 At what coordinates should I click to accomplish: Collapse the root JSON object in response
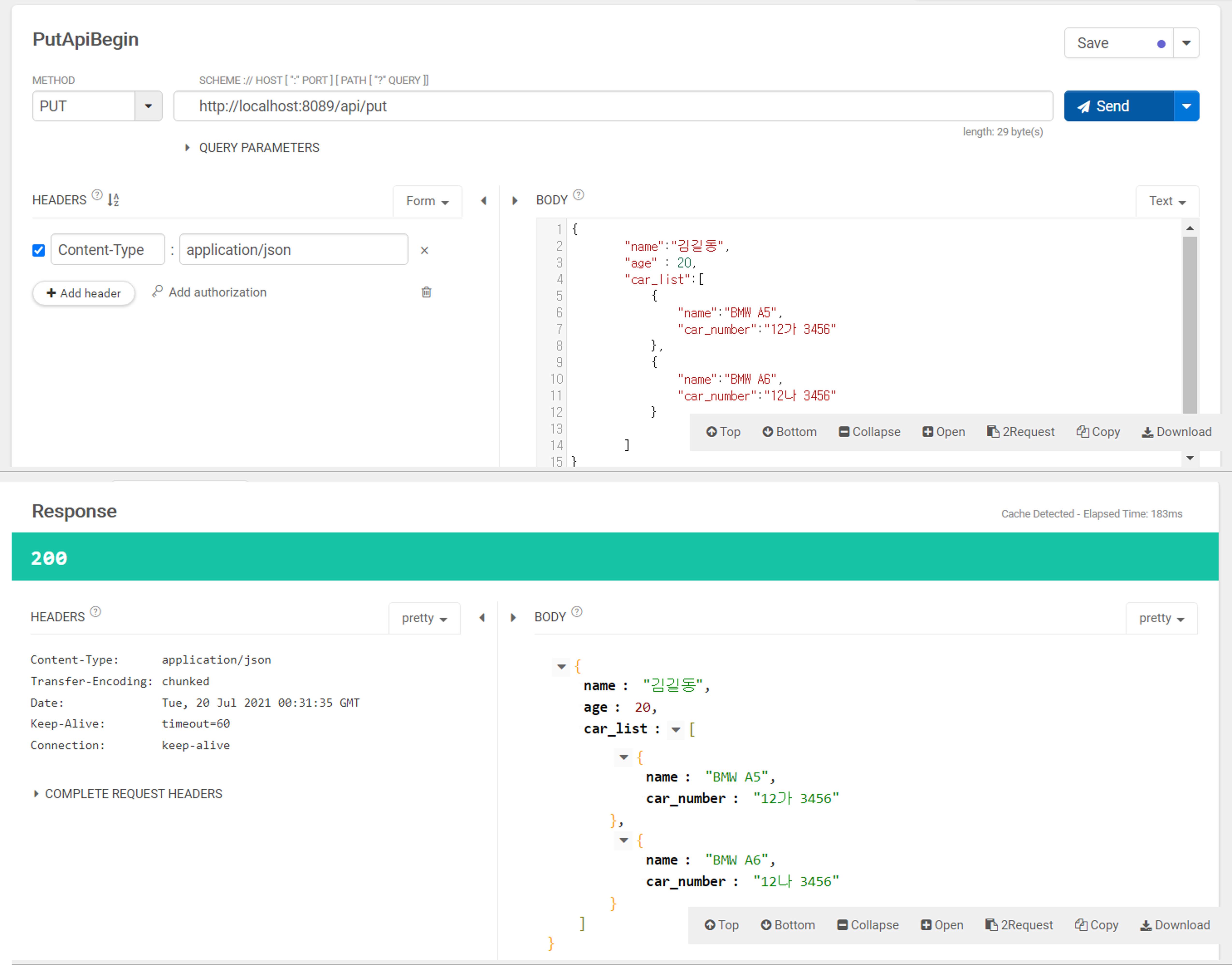pyautogui.click(x=561, y=667)
